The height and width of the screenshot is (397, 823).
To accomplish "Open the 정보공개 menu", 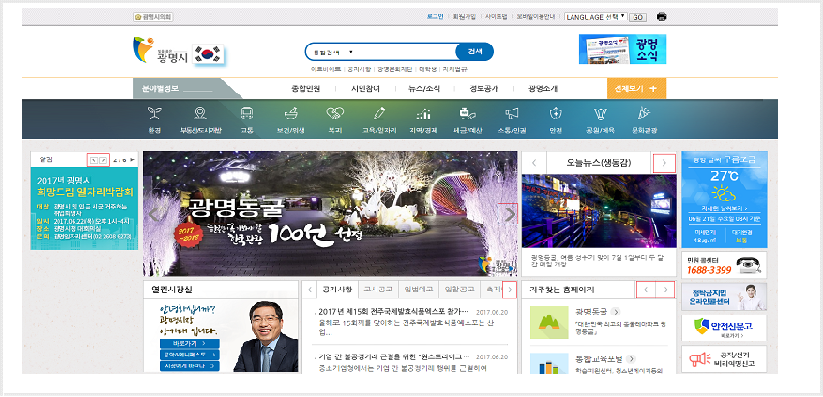I will click(484, 89).
